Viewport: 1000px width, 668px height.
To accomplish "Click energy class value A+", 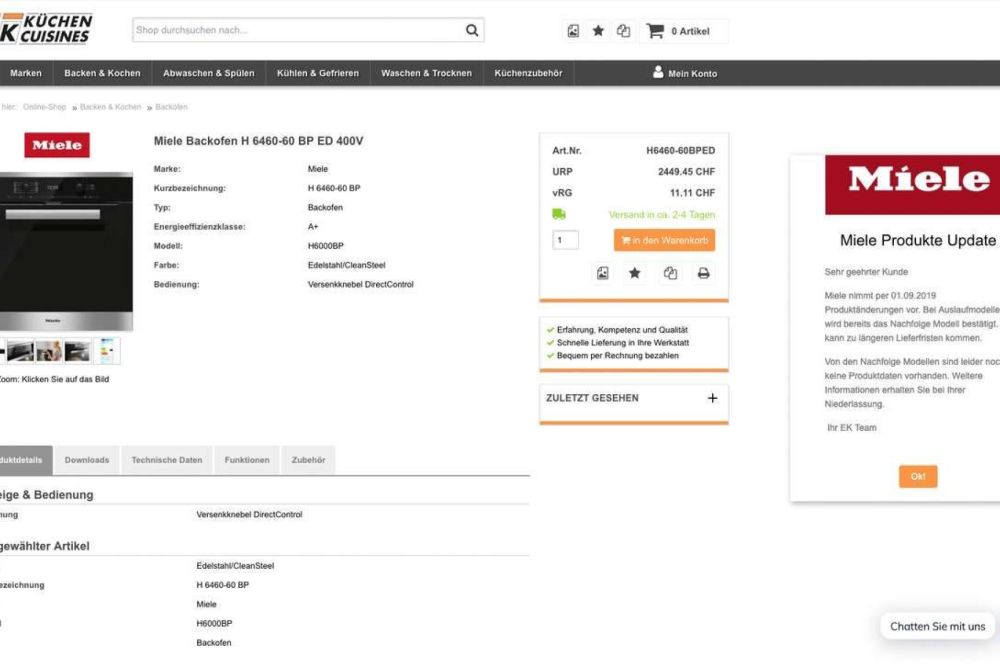I will click(312, 226).
